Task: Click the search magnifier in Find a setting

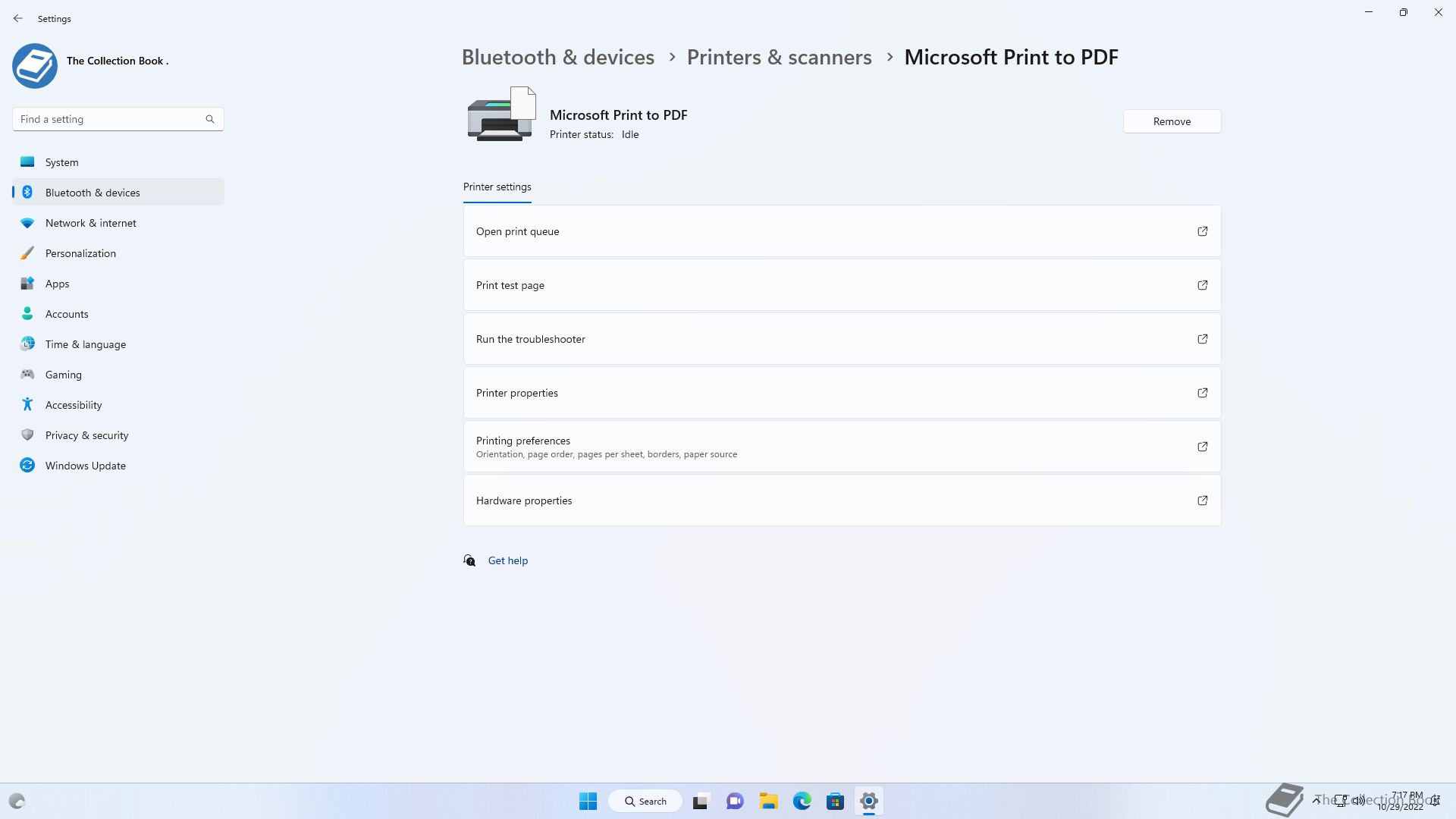Action: coord(210,119)
